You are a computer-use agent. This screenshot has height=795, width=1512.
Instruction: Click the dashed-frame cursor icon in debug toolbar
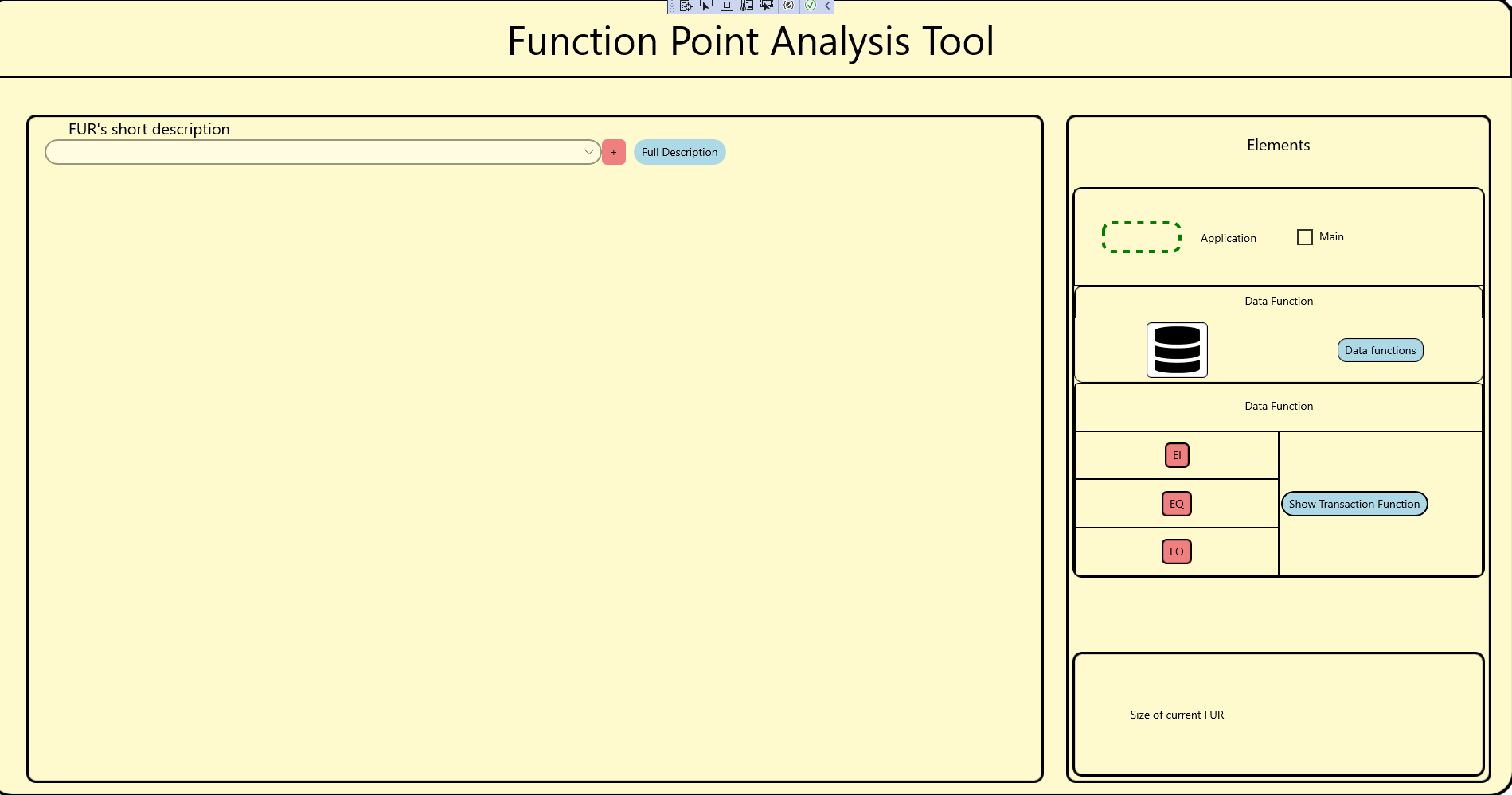[767, 6]
